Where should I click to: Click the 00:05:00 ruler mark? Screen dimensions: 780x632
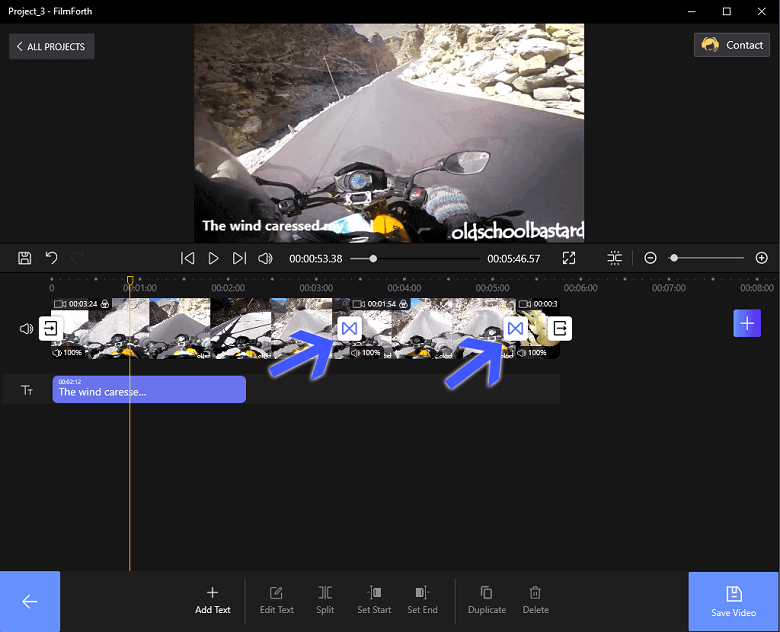coord(492,288)
